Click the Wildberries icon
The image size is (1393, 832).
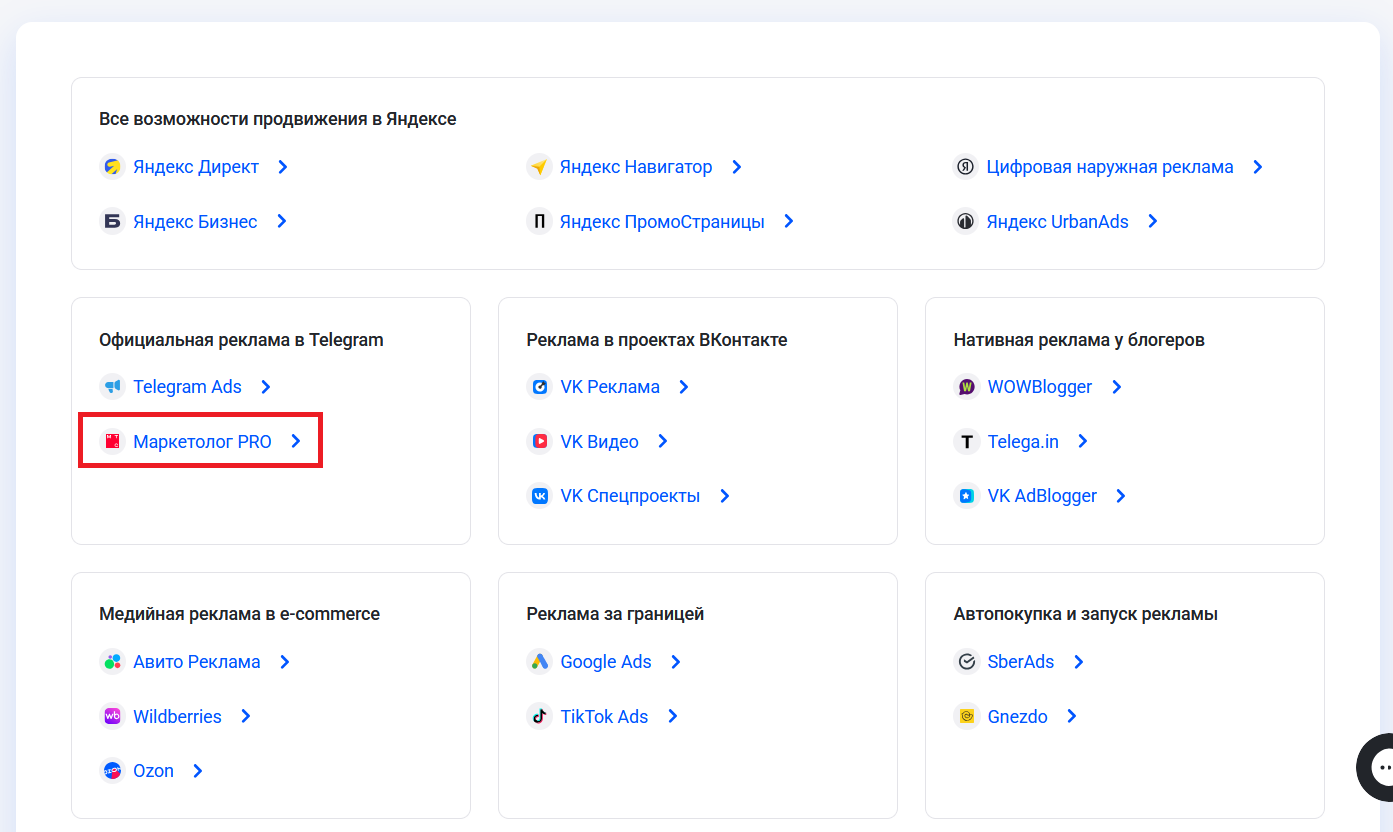coord(112,716)
